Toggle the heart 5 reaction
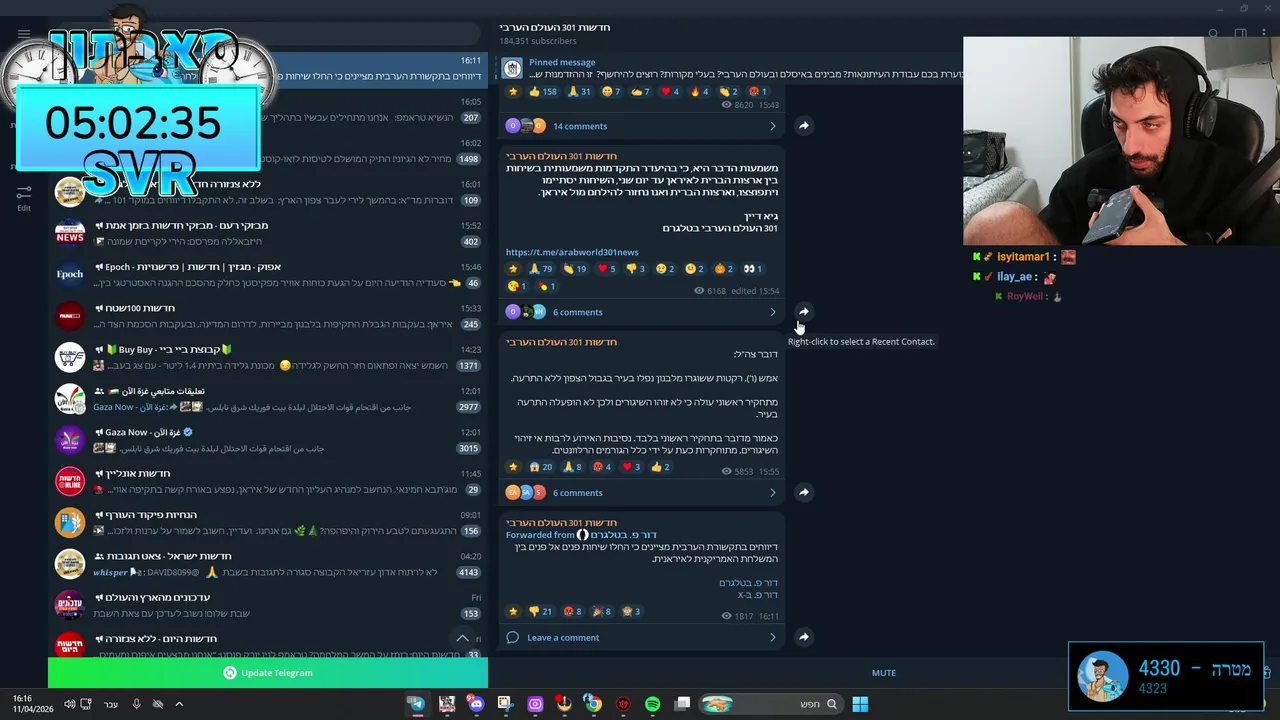The height and width of the screenshot is (720, 1280). click(607, 269)
